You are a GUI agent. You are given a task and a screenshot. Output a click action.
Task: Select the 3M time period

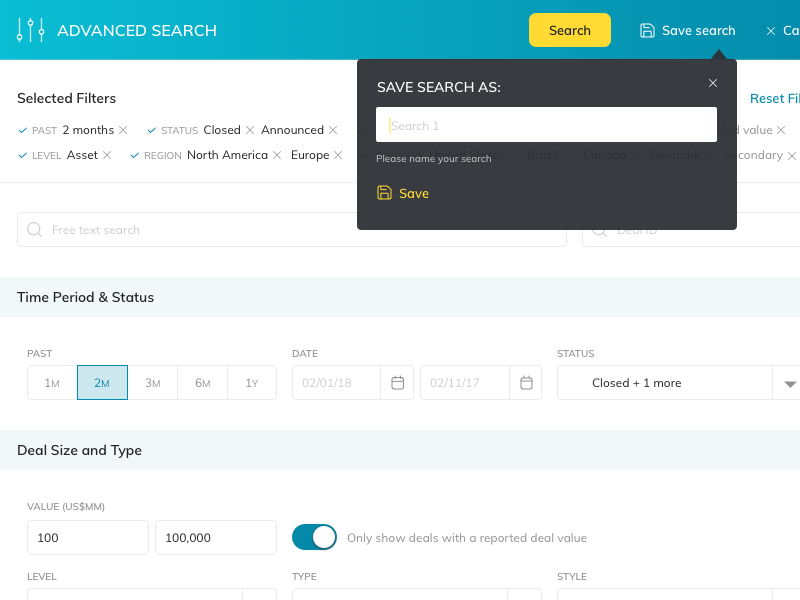[152, 382]
